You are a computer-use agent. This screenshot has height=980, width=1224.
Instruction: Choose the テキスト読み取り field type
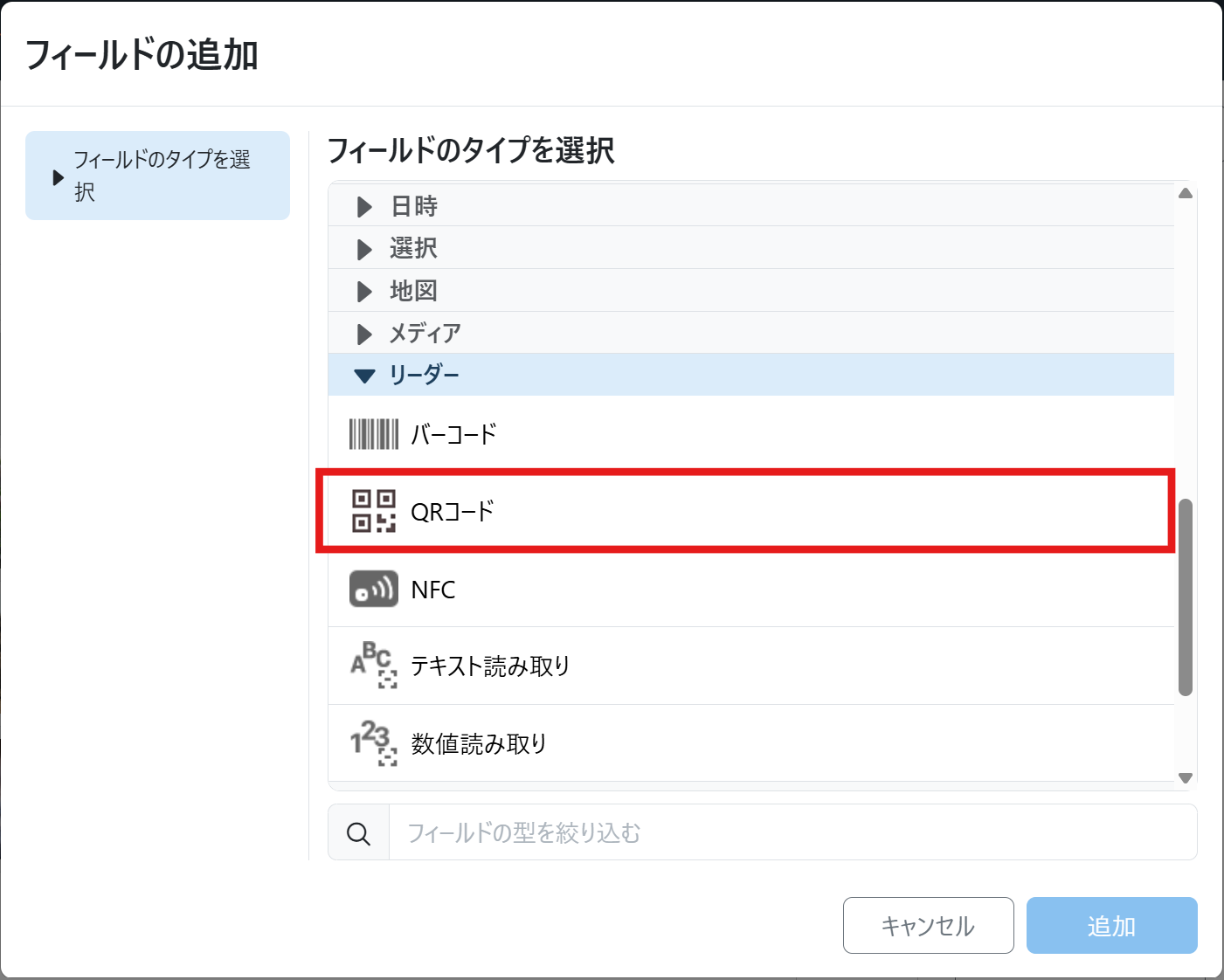[x=490, y=666]
